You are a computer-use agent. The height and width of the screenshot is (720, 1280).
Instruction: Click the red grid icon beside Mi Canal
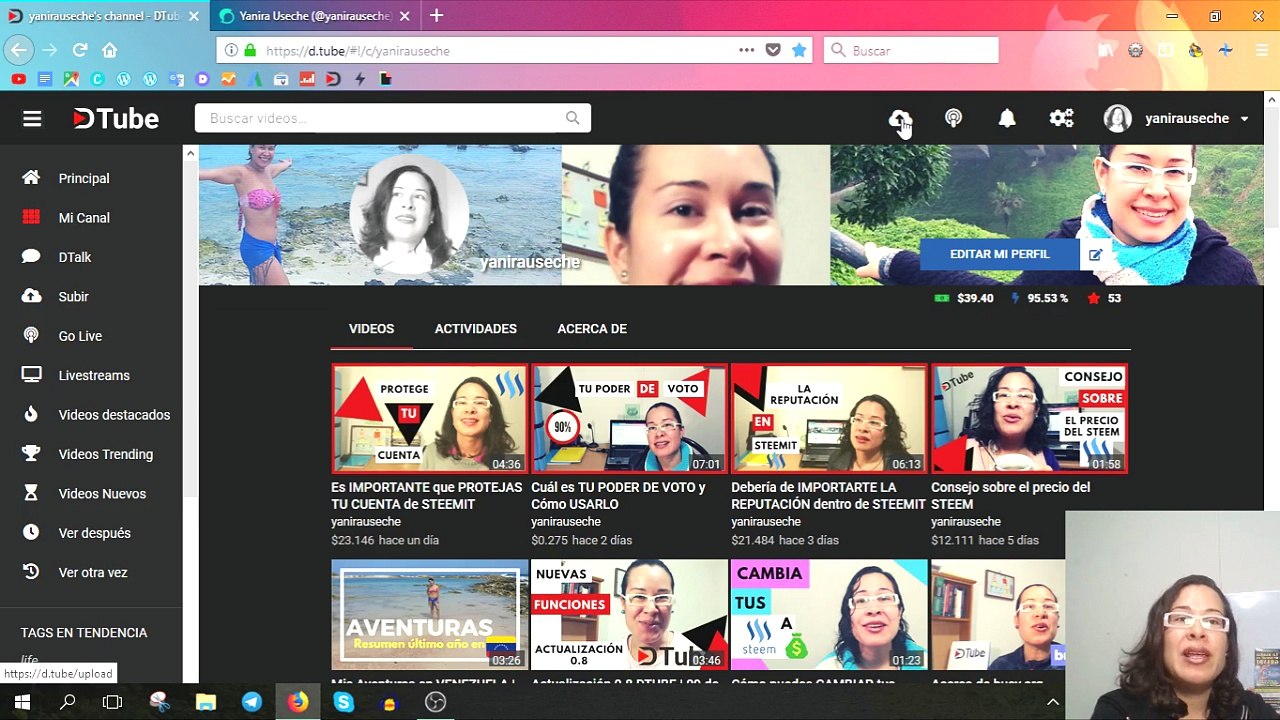coord(31,217)
